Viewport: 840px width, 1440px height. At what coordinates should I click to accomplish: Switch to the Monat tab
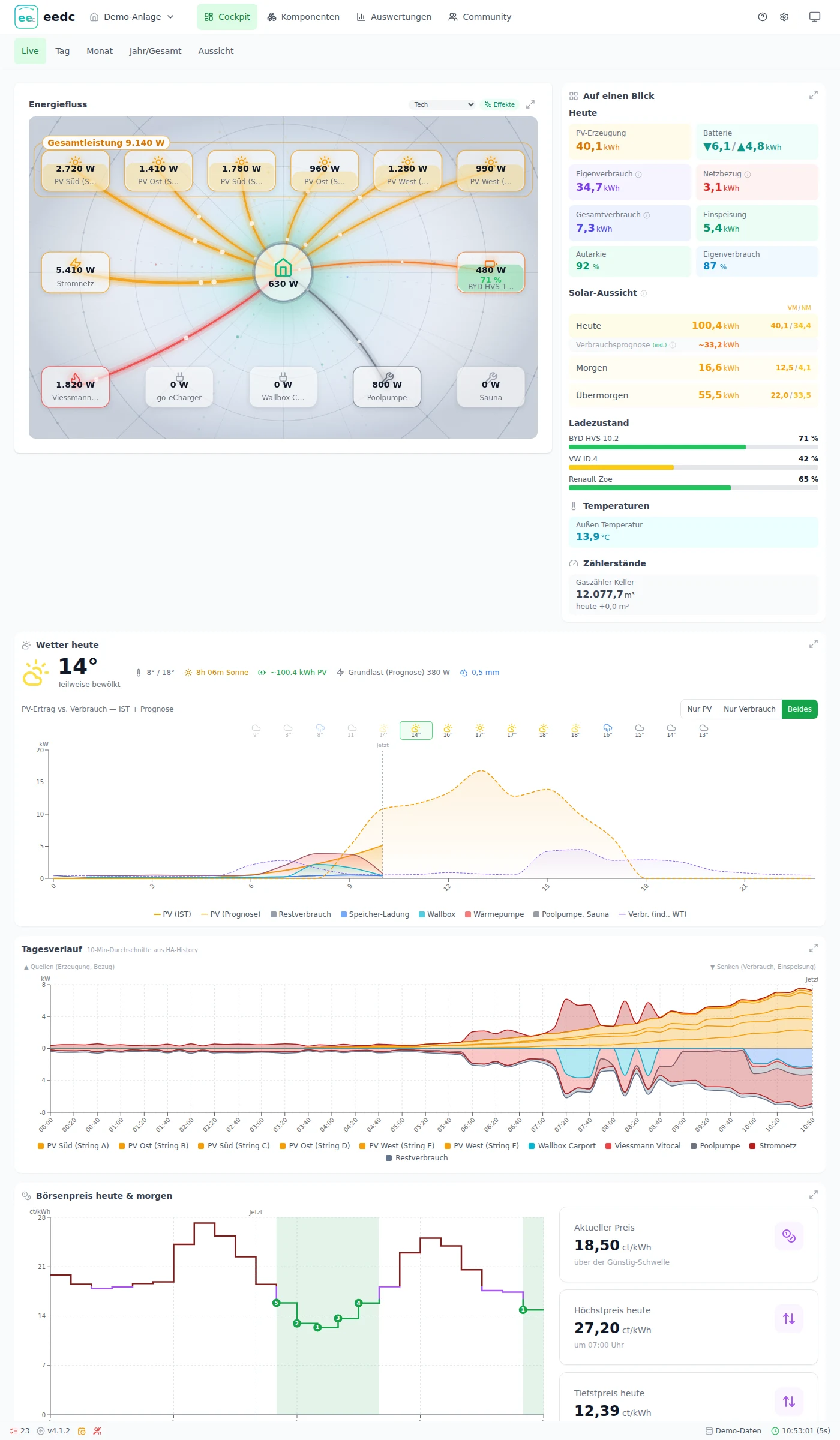[x=100, y=51]
